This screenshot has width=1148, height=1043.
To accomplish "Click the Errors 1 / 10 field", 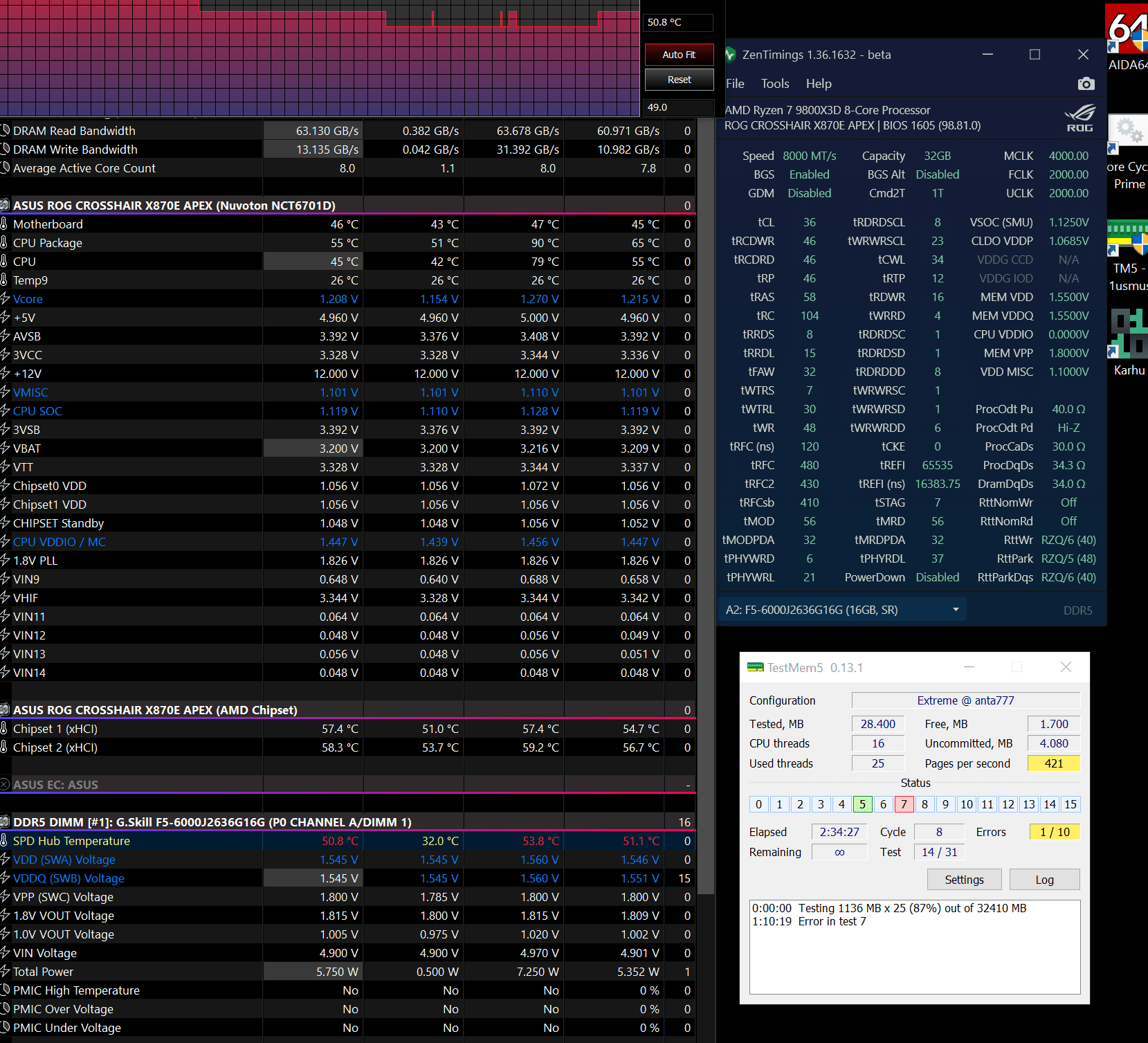I will pyautogui.click(x=1055, y=832).
